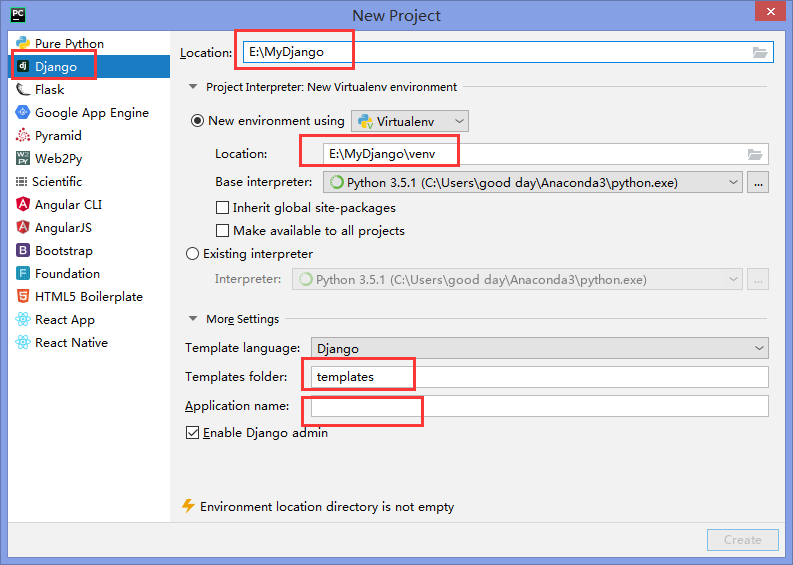Select Angular CLI project type

[89, 204]
